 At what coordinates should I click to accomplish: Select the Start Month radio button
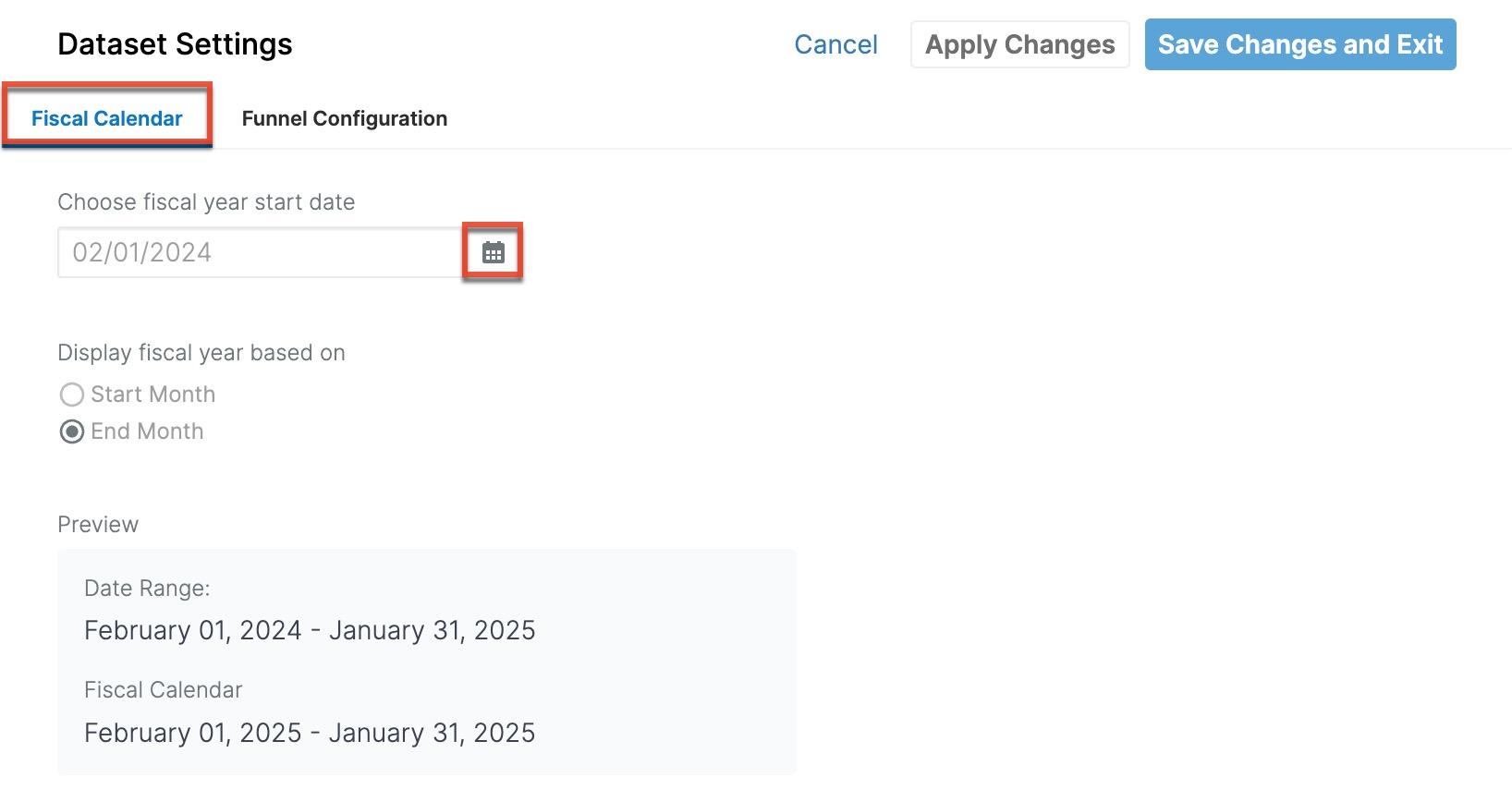[72, 395]
